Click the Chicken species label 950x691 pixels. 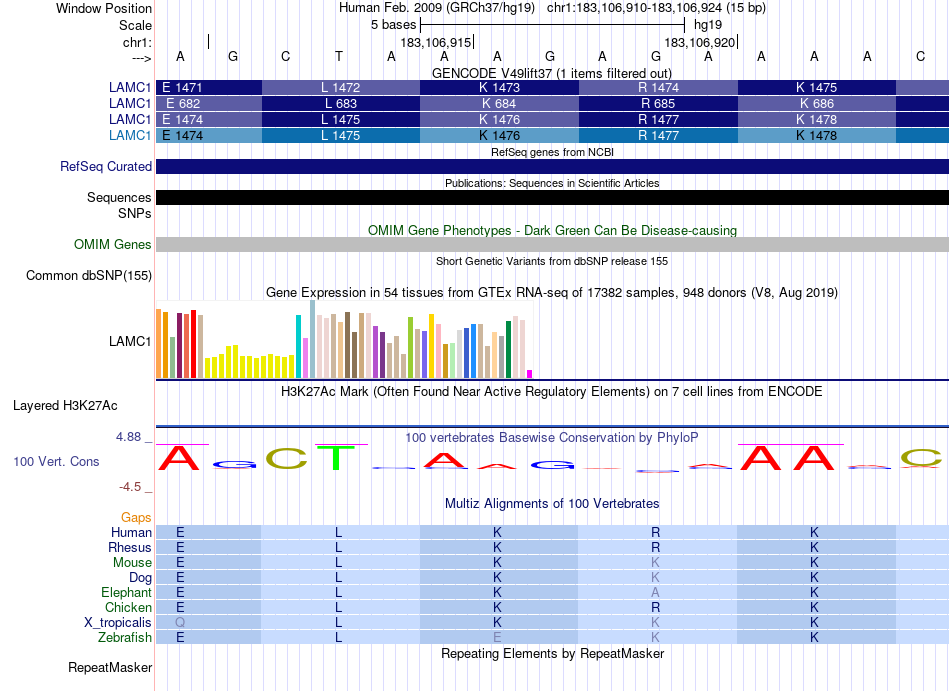[x=128, y=607]
